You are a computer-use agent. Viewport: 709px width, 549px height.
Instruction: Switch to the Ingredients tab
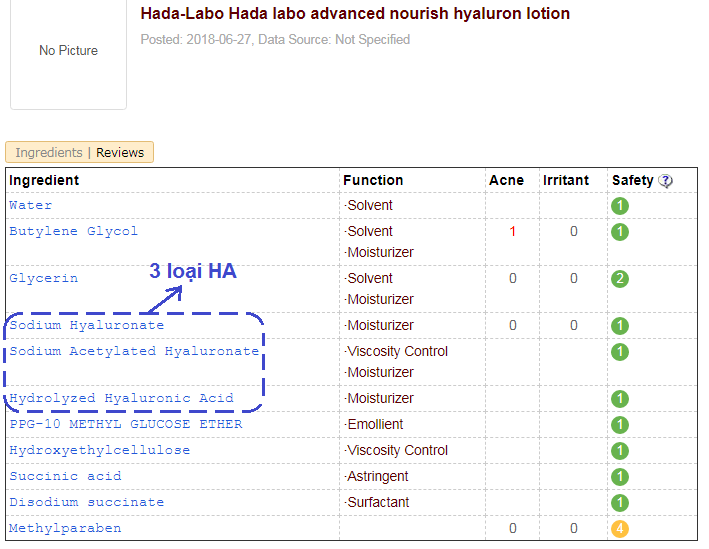pyautogui.click(x=49, y=152)
